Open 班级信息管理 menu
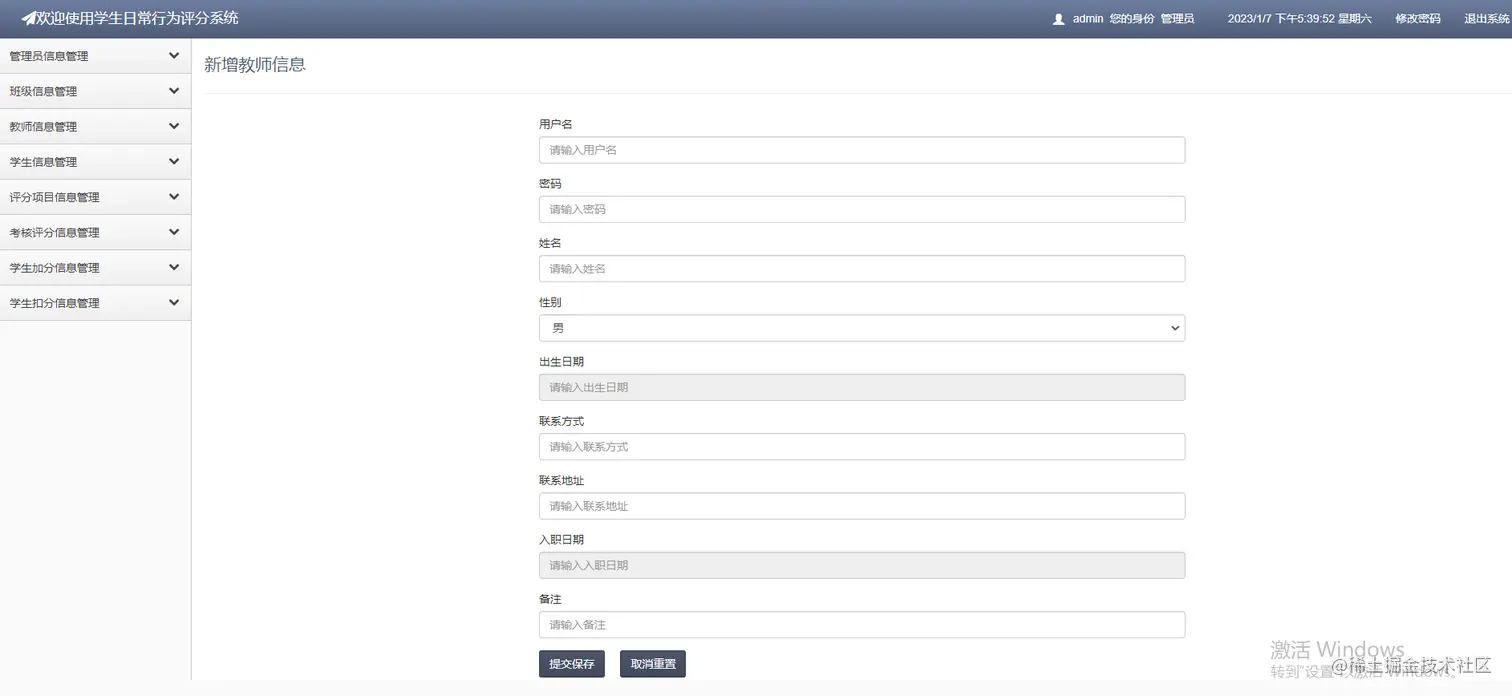The width and height of the screenshot is (1512, 696). click(x=95, y=91)
